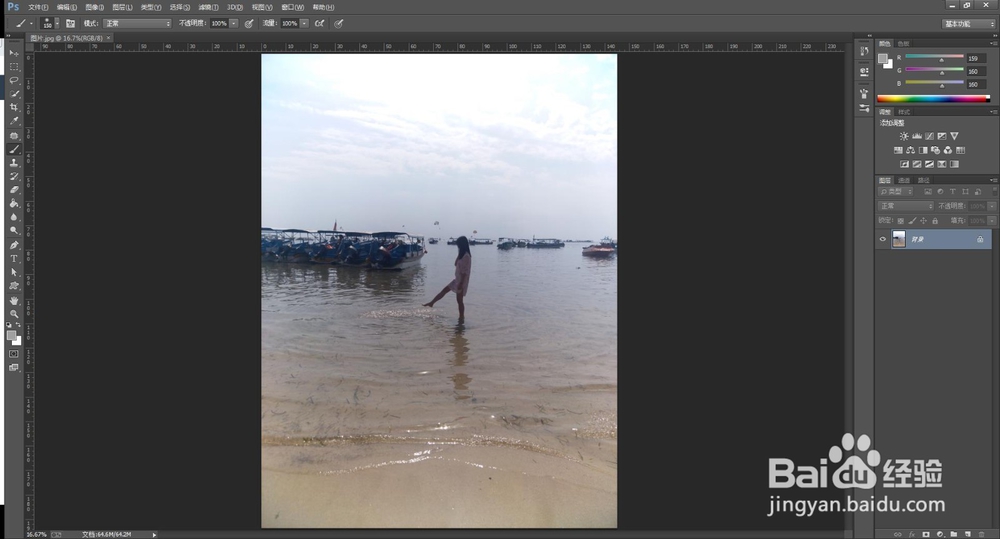Add a Levels adjustment
This screenshot has height=539, width=1000.
916,136
